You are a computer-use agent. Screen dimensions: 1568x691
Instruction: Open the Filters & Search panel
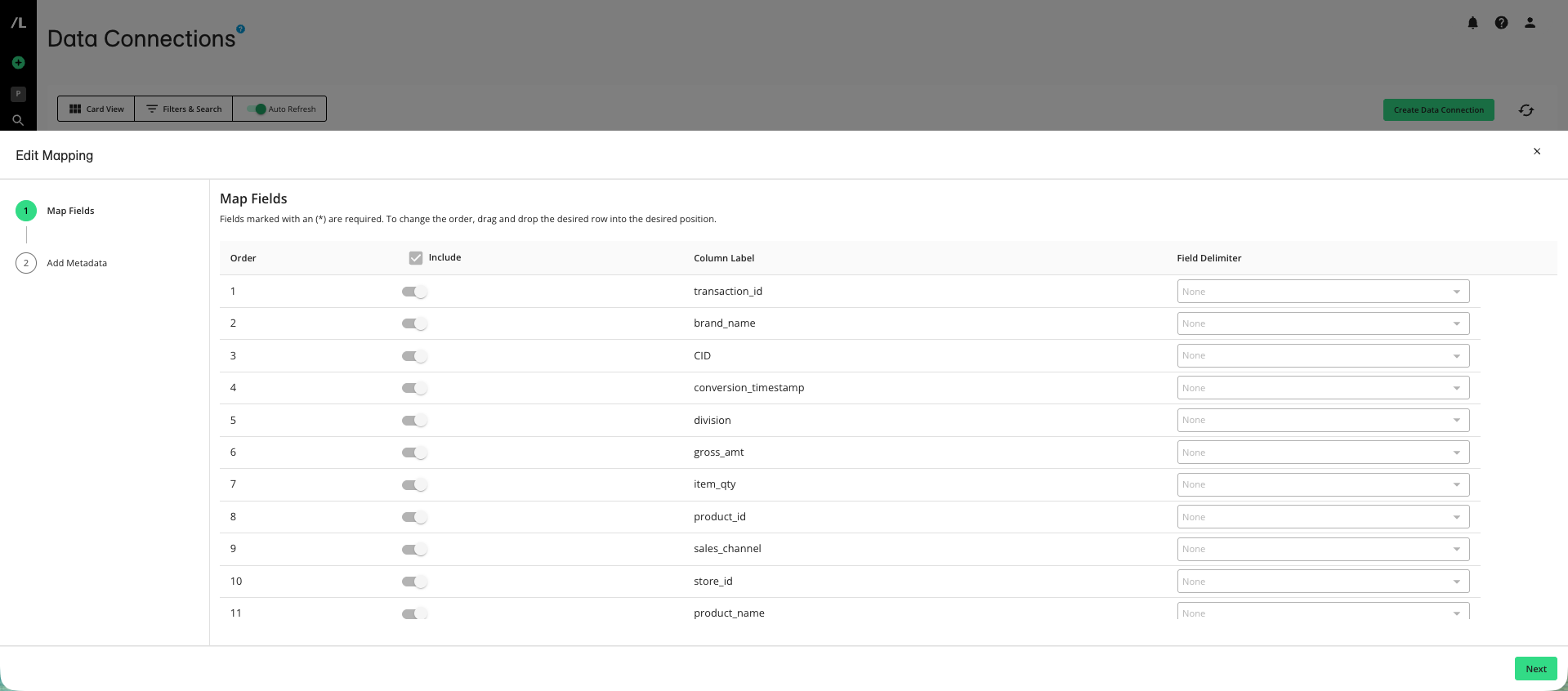183,109
